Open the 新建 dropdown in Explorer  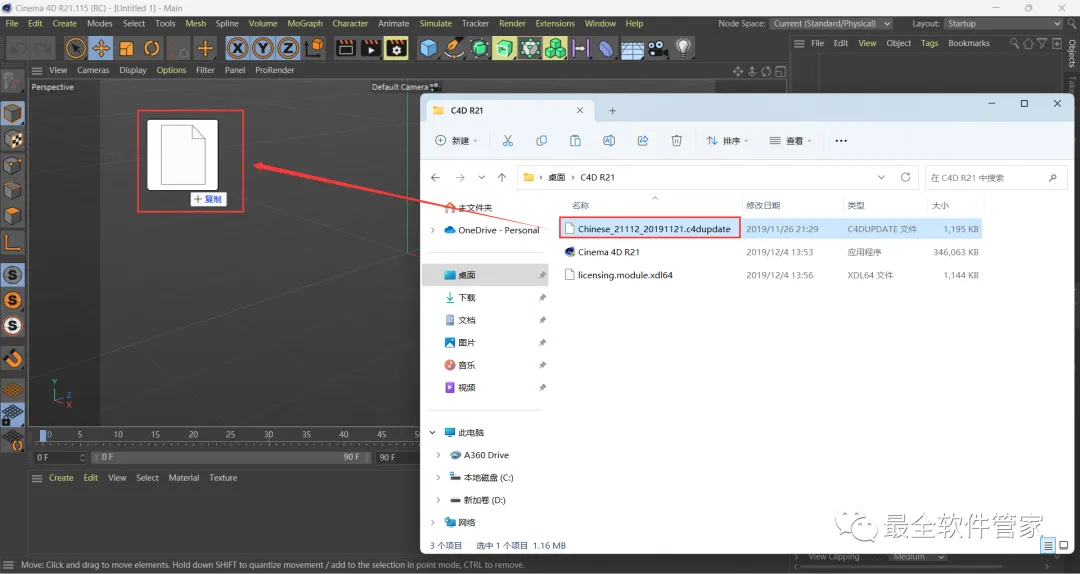(456, 141)
